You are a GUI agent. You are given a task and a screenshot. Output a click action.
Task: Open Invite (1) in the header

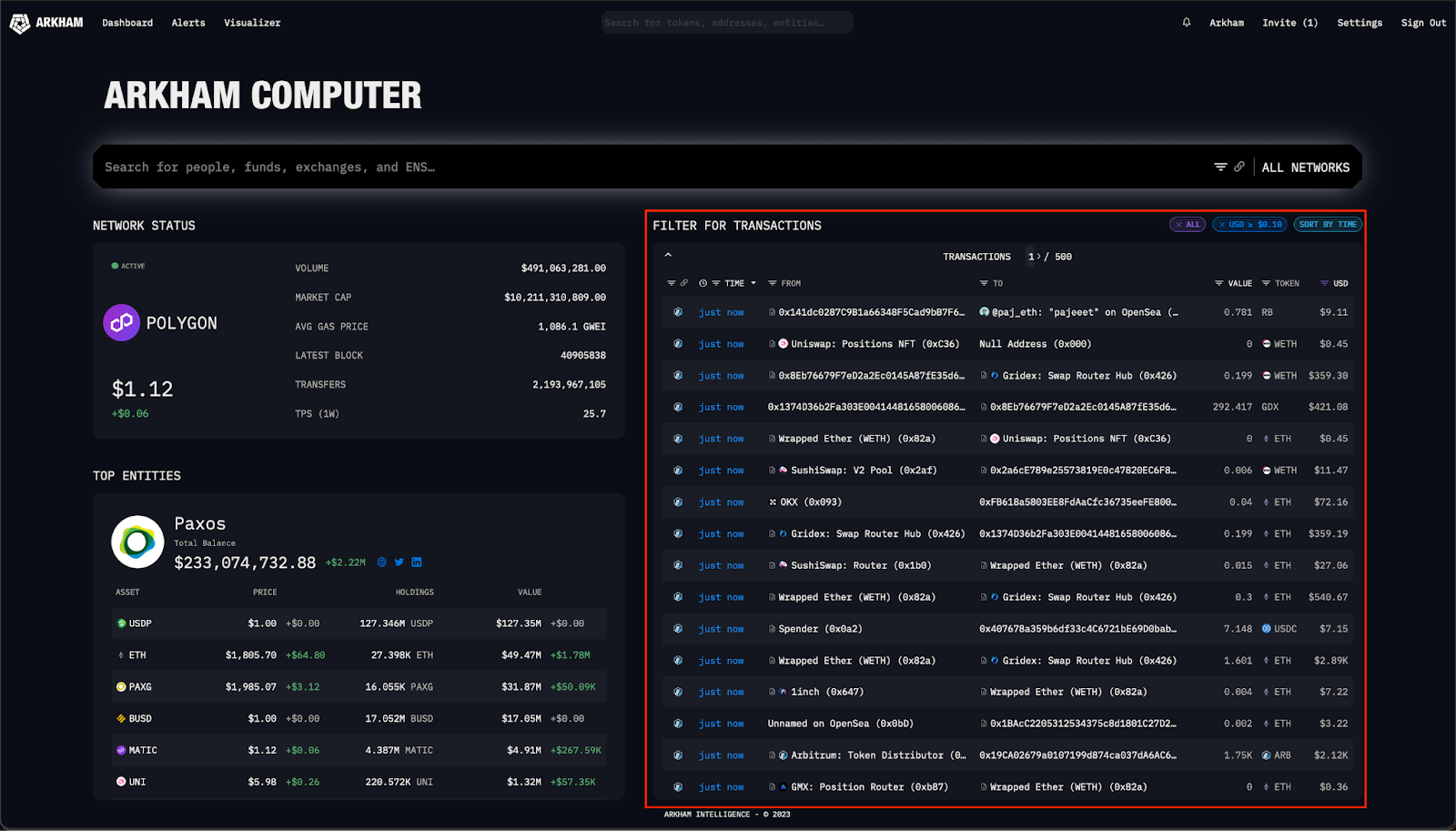tap(1289, 23)
